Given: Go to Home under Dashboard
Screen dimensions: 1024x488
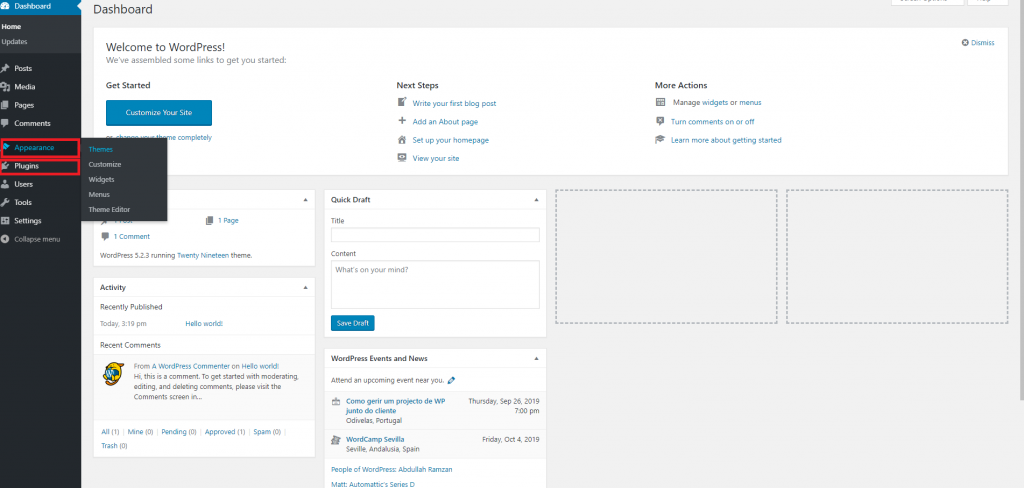Looking at the screenshot, I should tap(11, 27).
